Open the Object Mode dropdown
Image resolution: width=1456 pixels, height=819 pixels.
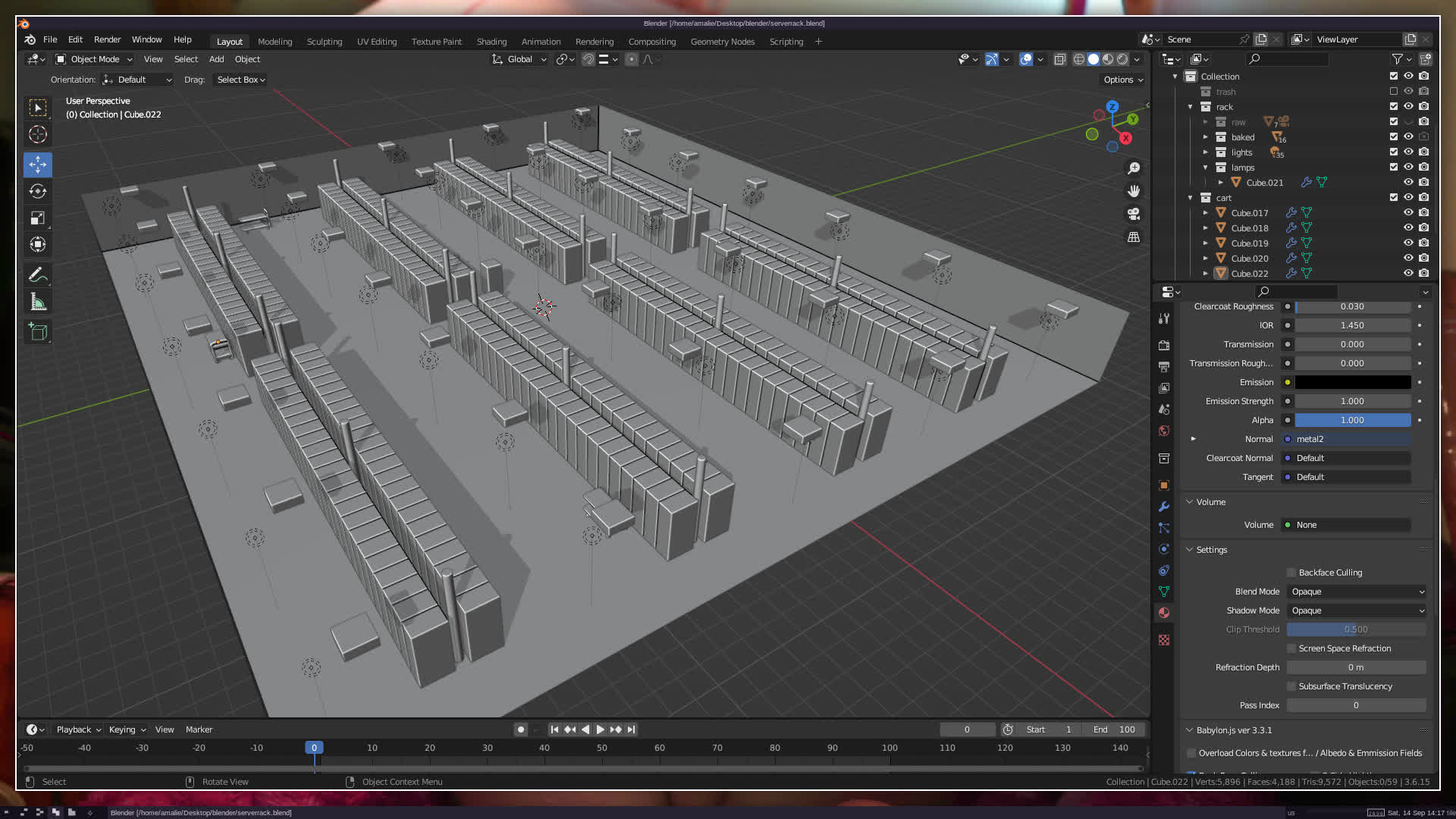tap(95, 59)
